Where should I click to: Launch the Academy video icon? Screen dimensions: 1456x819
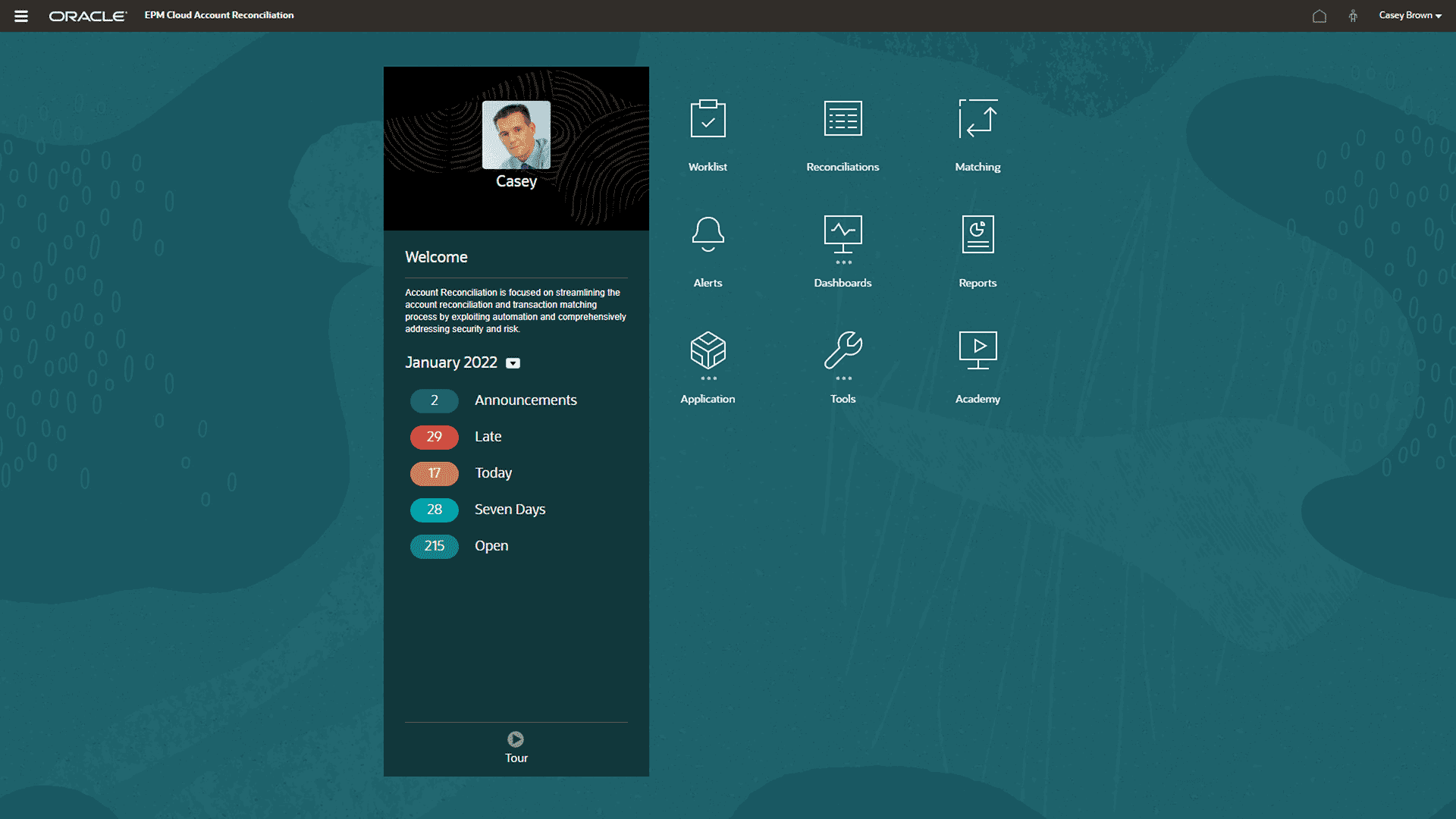(x=977, y=350)
